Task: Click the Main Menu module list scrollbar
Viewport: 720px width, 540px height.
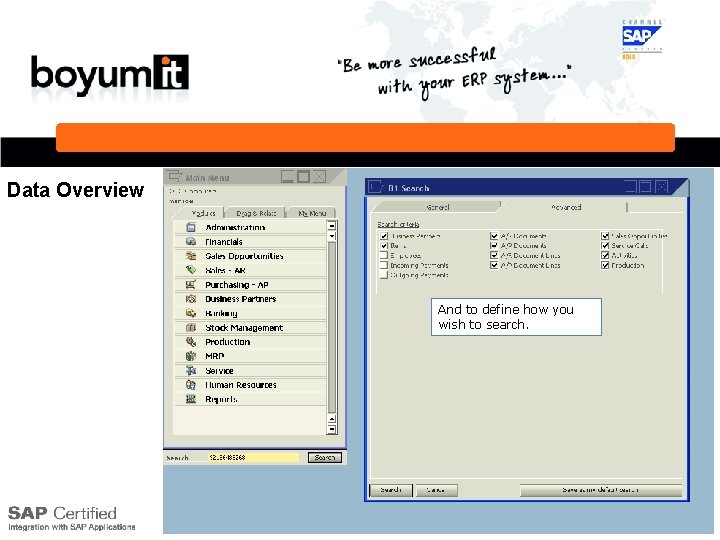Action: [x=332, y=327]
